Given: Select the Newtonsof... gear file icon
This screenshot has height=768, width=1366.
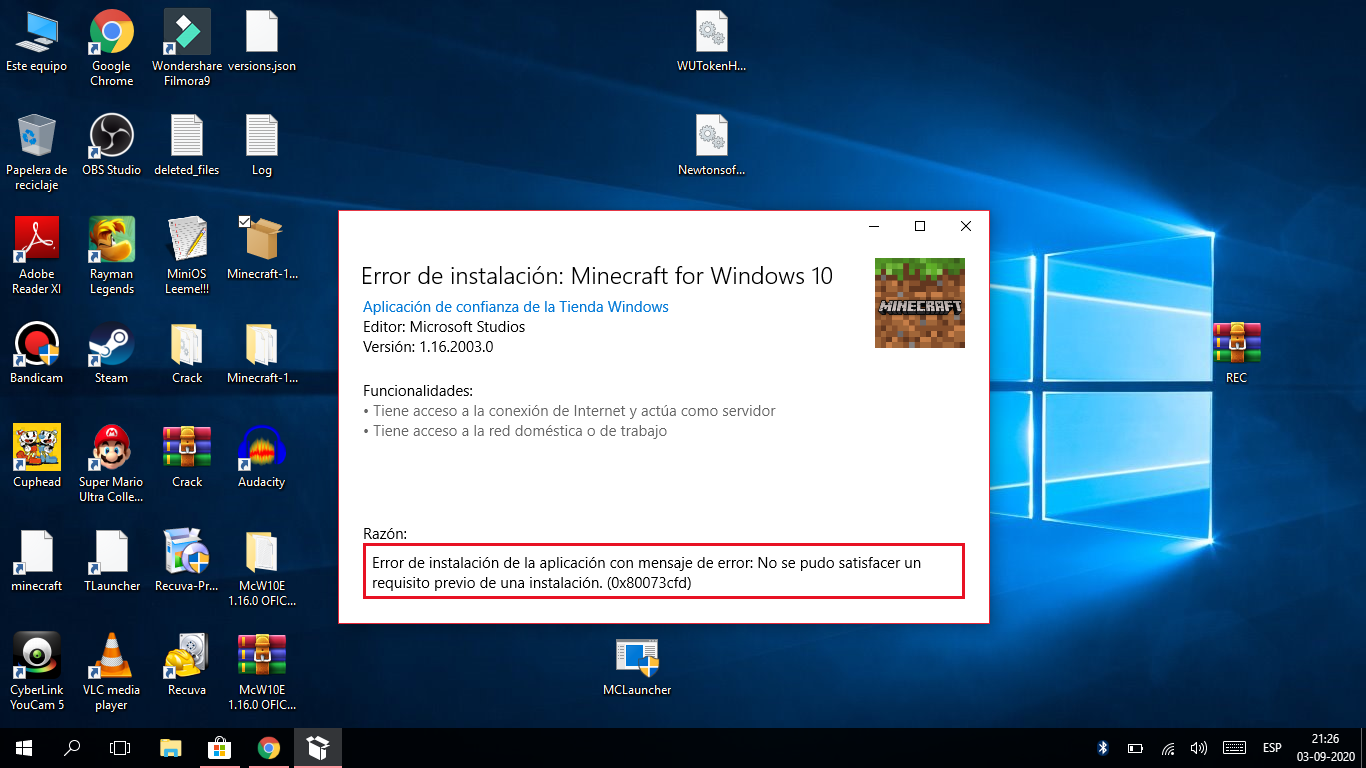Looking at the screenshot, I should (712, 146).
